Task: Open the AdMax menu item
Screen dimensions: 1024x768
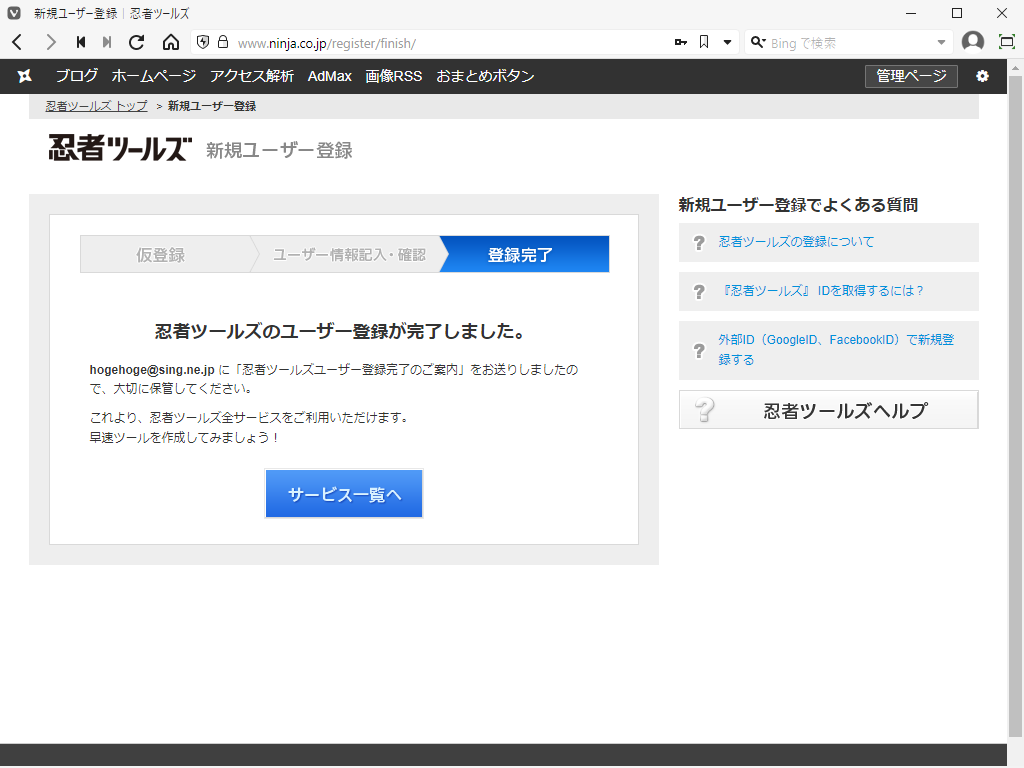Action: 330,76
